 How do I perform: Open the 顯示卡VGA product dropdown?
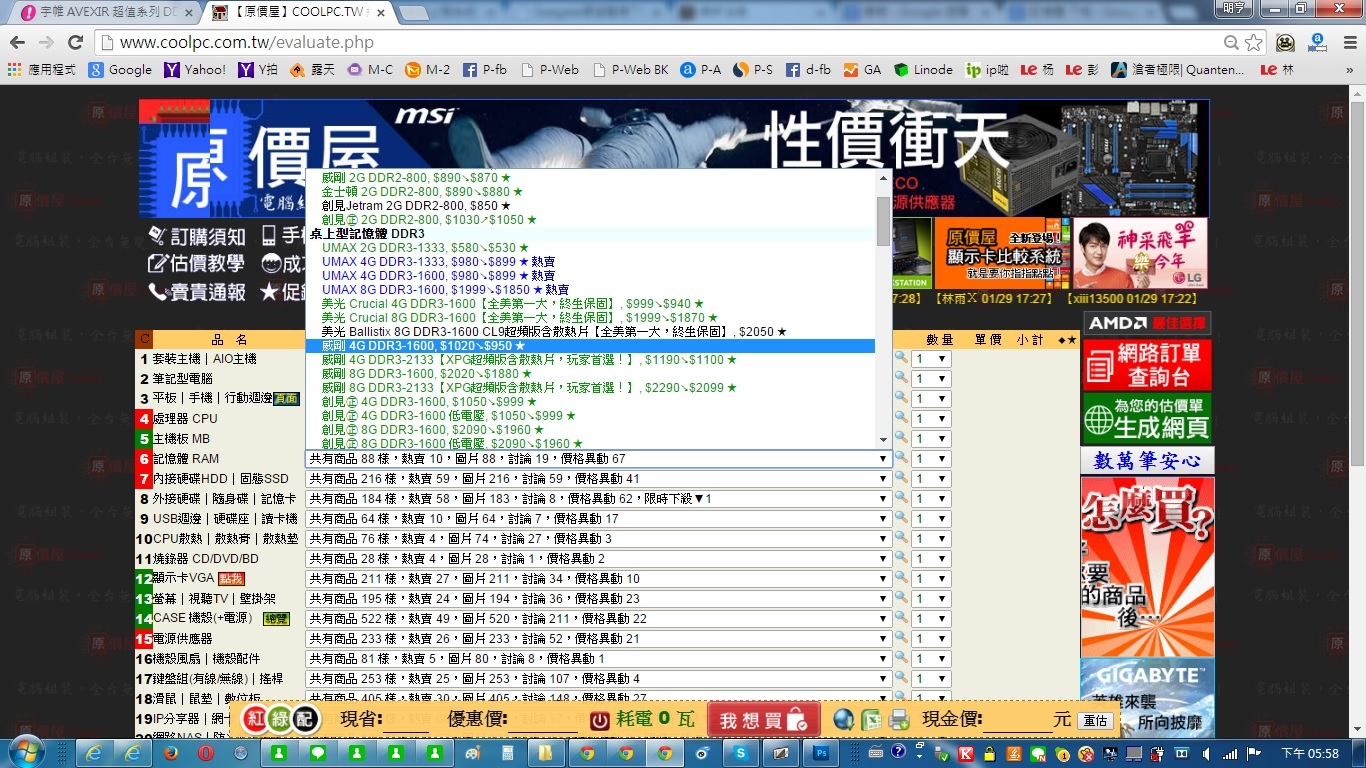click(x=598, y=579)
